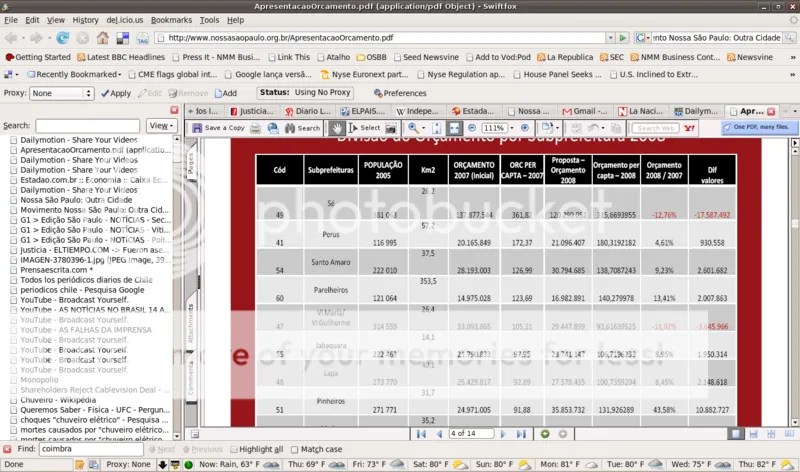Expand Recently Bookmarked dropdown
Viewport: 800px width, 472px height.
[74, 74]
